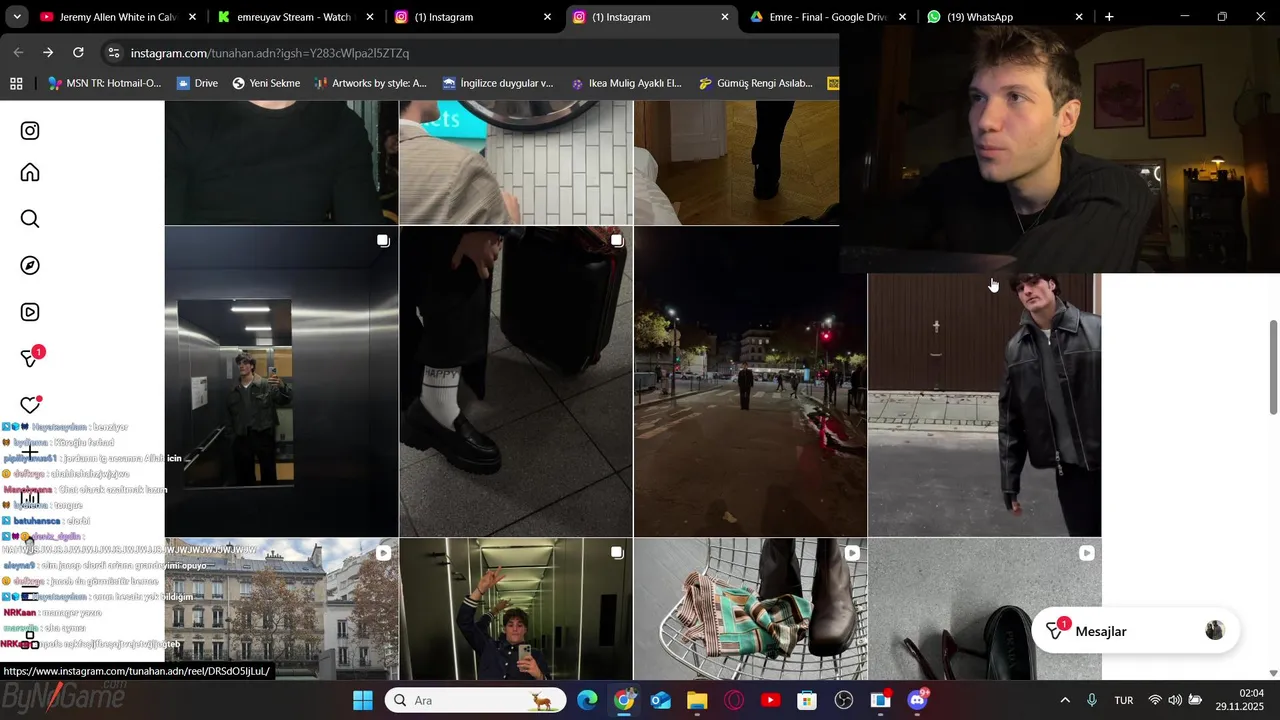Open Outlook from the taskbar
Screen dimensions: 1280x720
pos(661,700)
